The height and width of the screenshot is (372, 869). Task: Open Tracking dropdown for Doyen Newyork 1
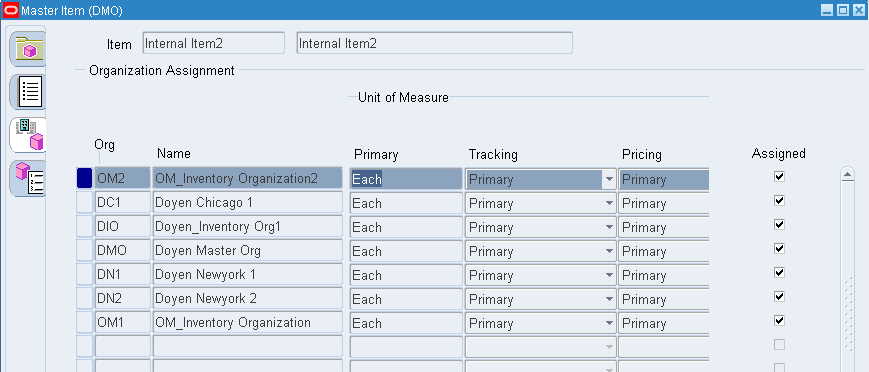[610, 275]
